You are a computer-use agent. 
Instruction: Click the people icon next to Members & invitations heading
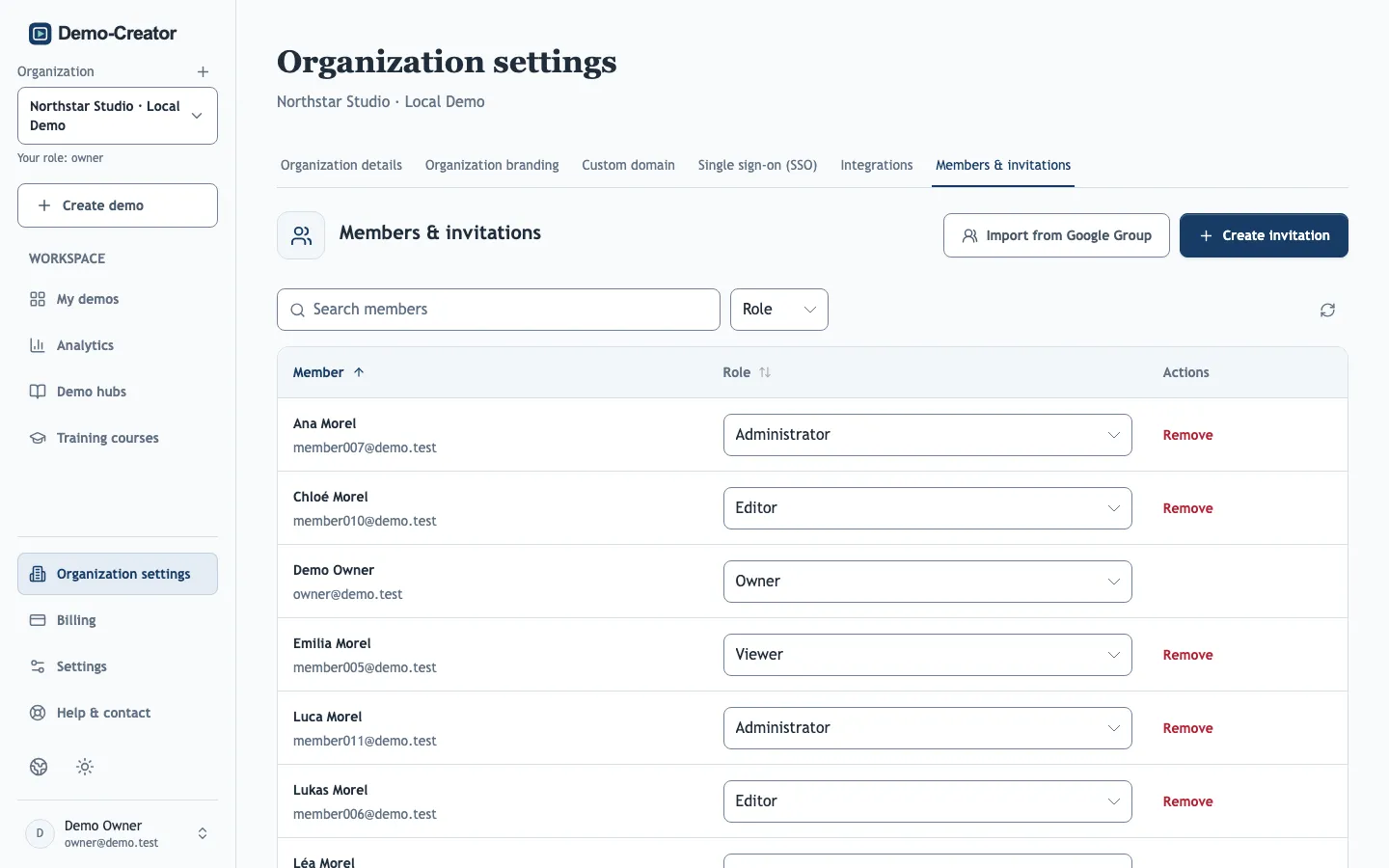click(301, 235)
